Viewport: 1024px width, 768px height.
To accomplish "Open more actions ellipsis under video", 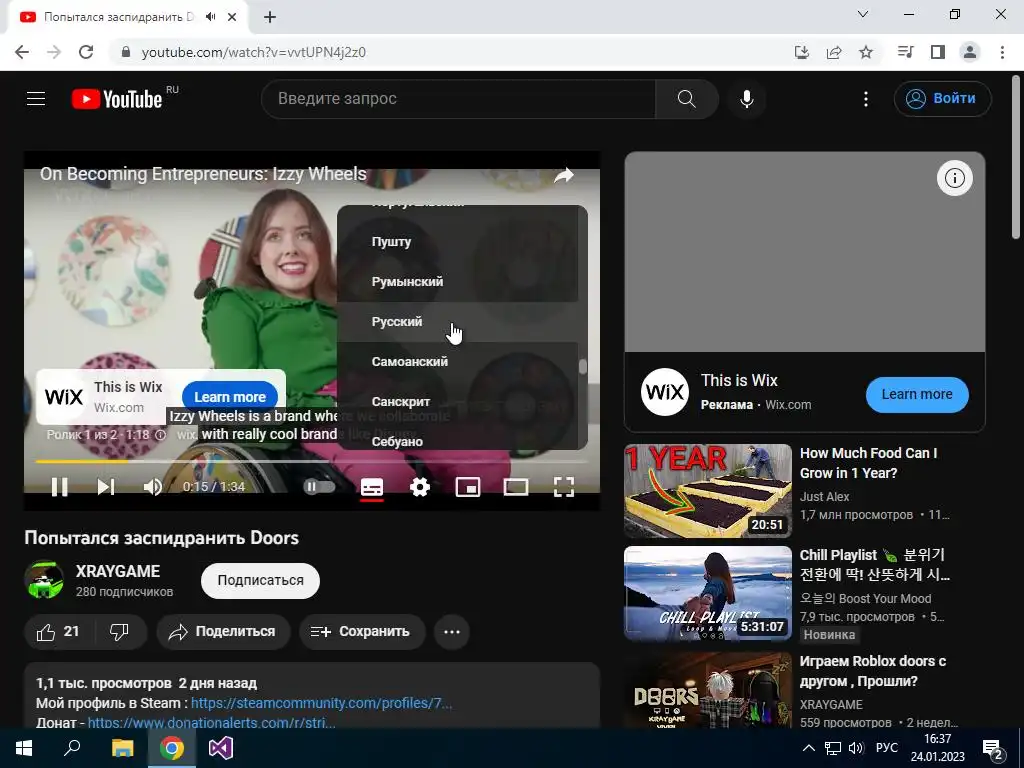I will tap(452, 632).
